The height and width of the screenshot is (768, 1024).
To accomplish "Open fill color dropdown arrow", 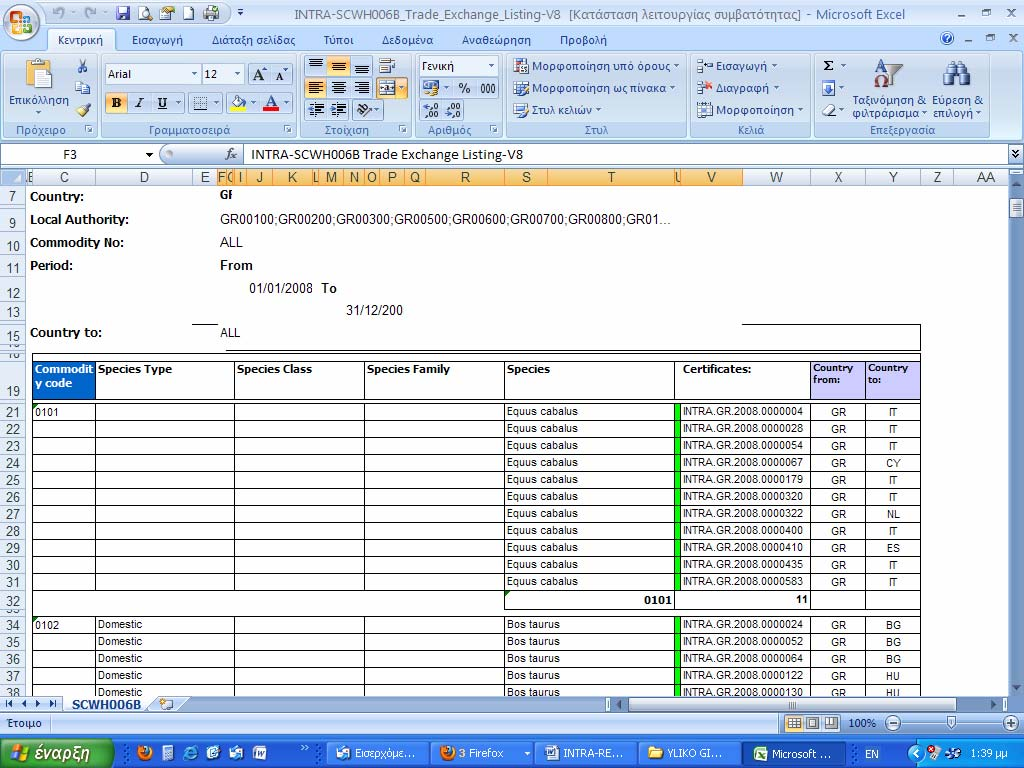I will tap(253, 103).
